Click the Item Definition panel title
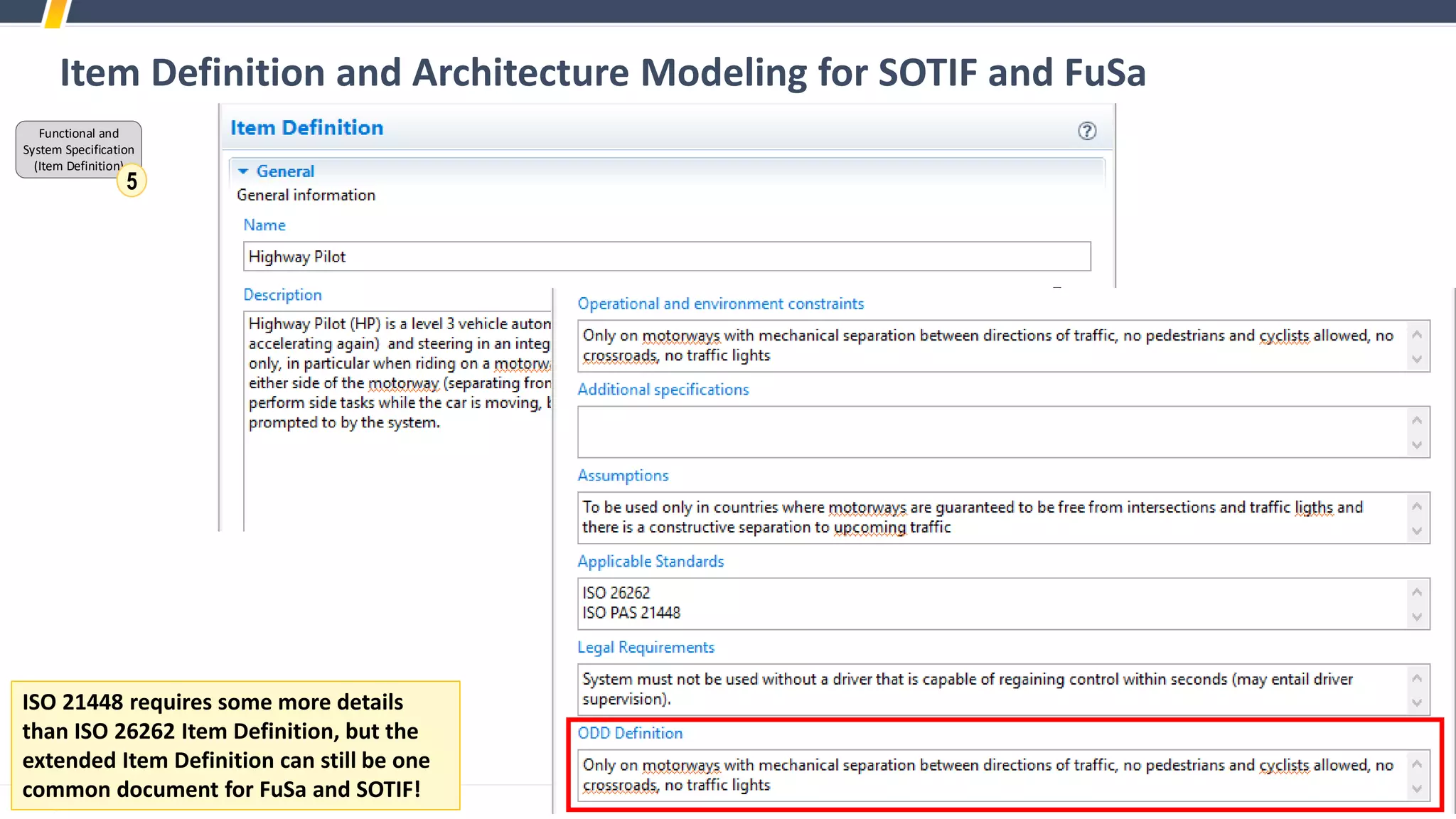Screen dimensions: 1456x819 306,128
